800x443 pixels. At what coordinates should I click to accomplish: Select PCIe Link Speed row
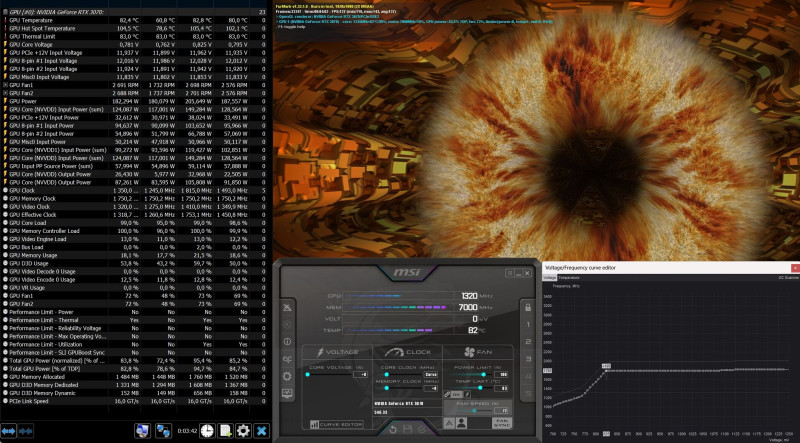click(x=134, y=401)
